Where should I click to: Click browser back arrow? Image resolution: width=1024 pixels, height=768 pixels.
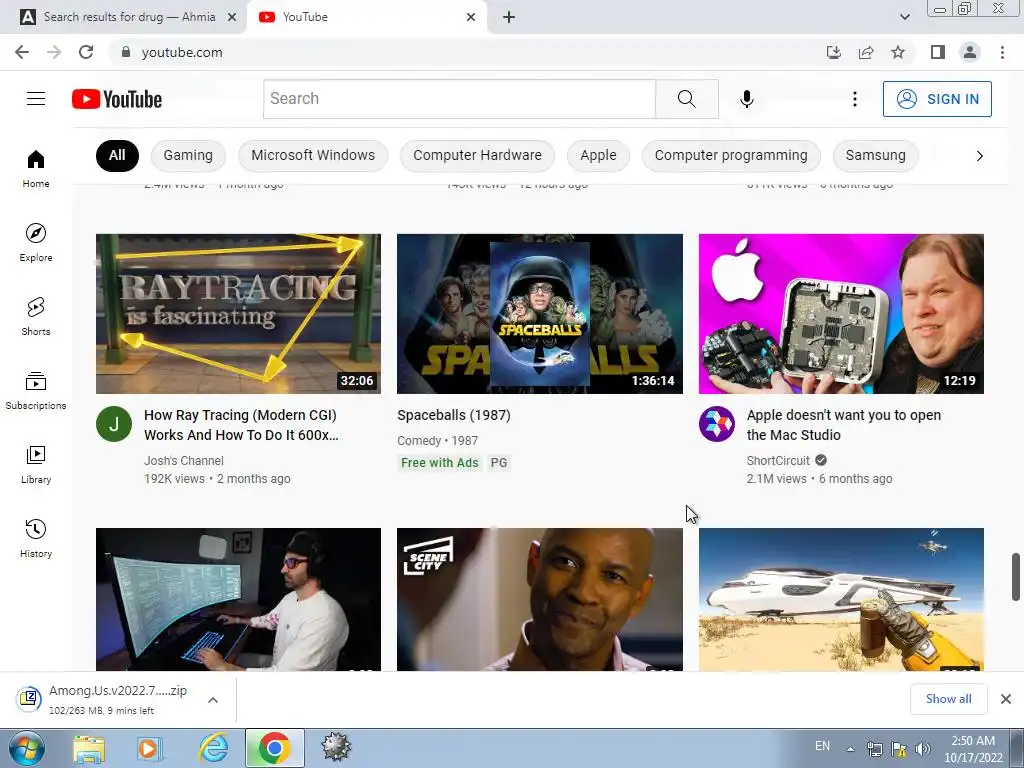pos(22,52)
